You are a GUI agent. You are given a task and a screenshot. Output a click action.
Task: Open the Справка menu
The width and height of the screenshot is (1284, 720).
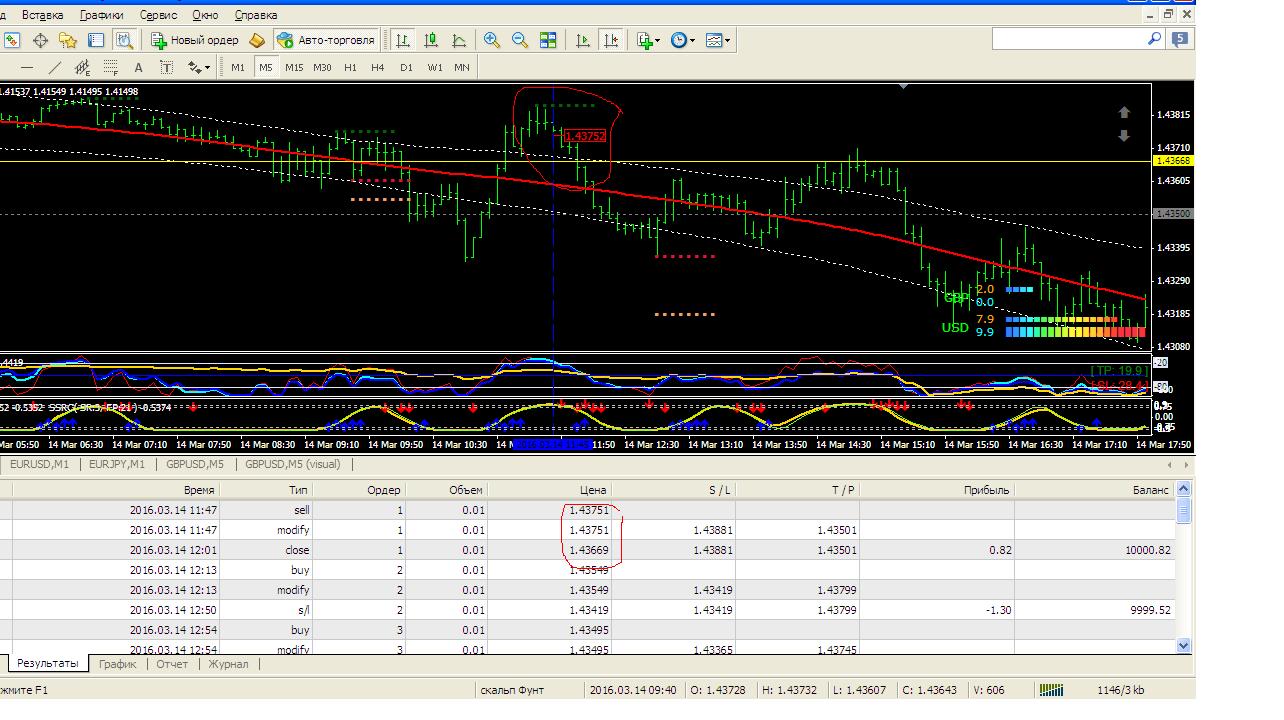pos(257,15)
